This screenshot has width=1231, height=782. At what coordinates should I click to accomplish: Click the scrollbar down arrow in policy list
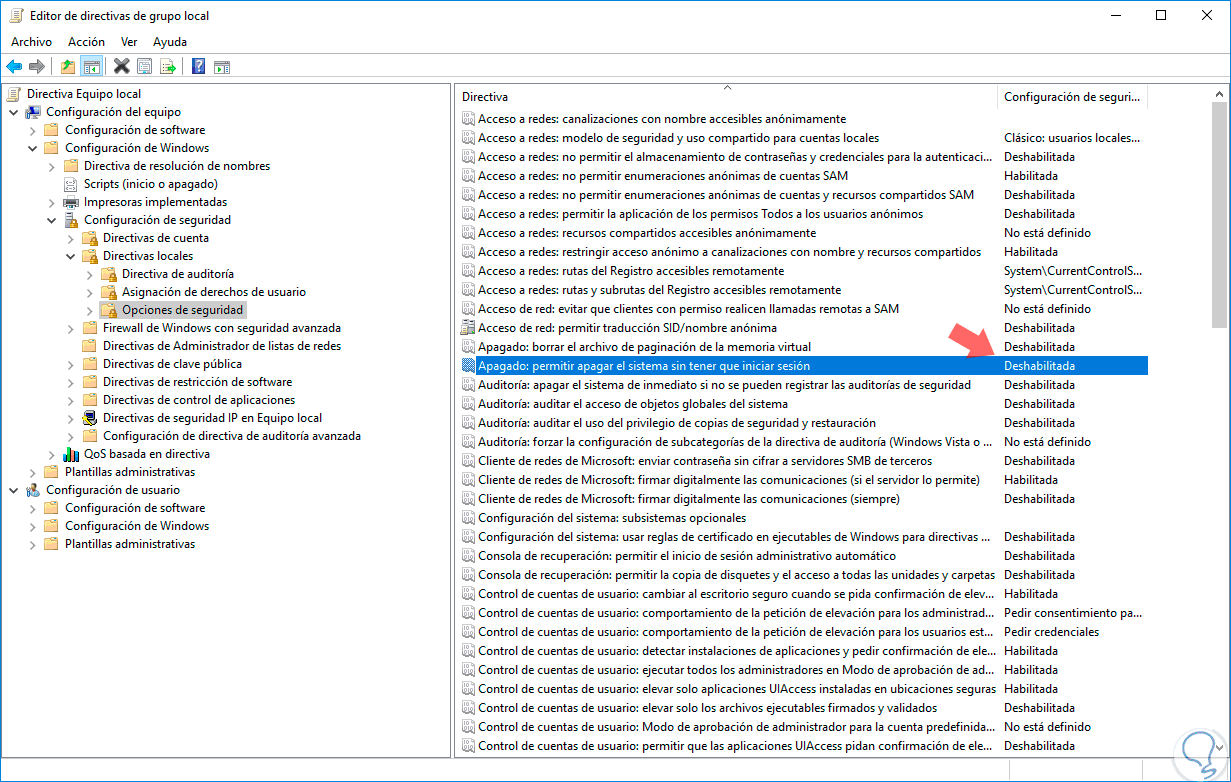pyautogui.click(x=1219, y=747)
